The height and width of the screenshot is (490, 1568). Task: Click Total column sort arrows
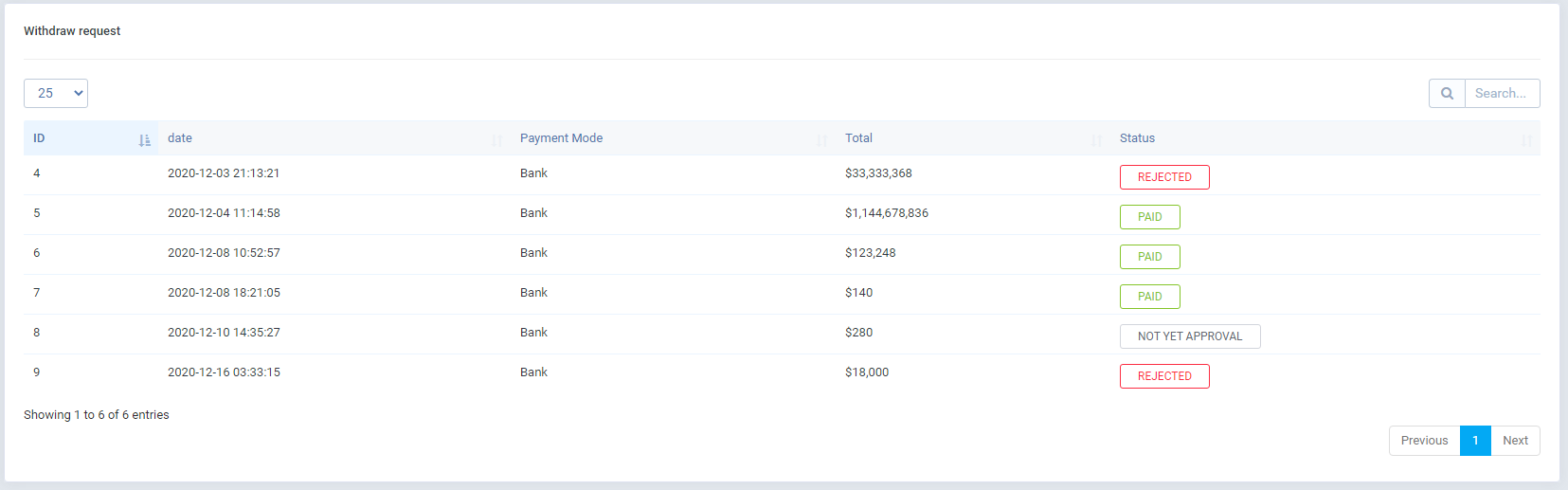pyautogui.click(x=1096, y=140)
